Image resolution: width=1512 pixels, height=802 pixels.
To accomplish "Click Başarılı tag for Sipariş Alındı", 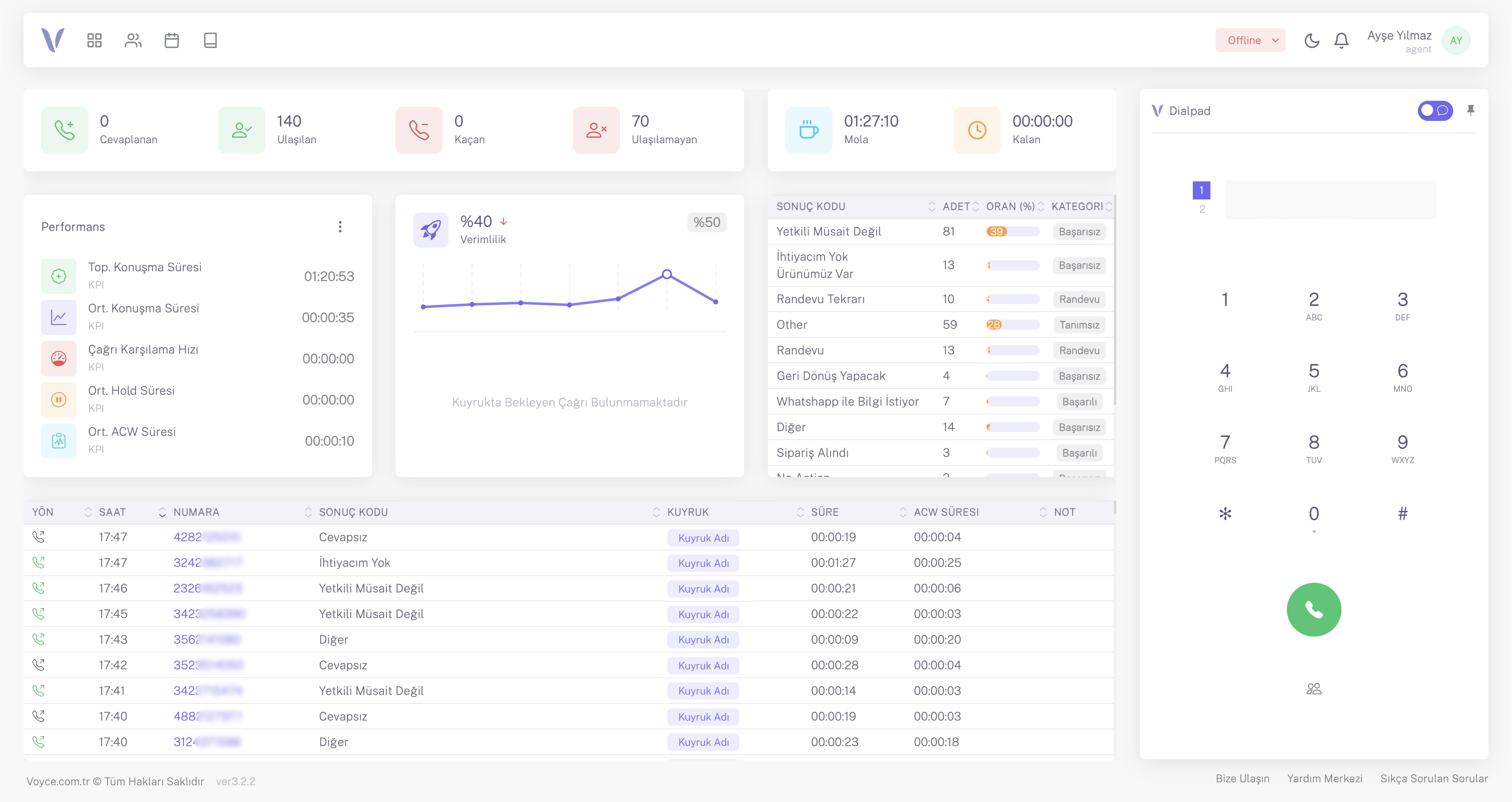I will [x=1079, y=453].
